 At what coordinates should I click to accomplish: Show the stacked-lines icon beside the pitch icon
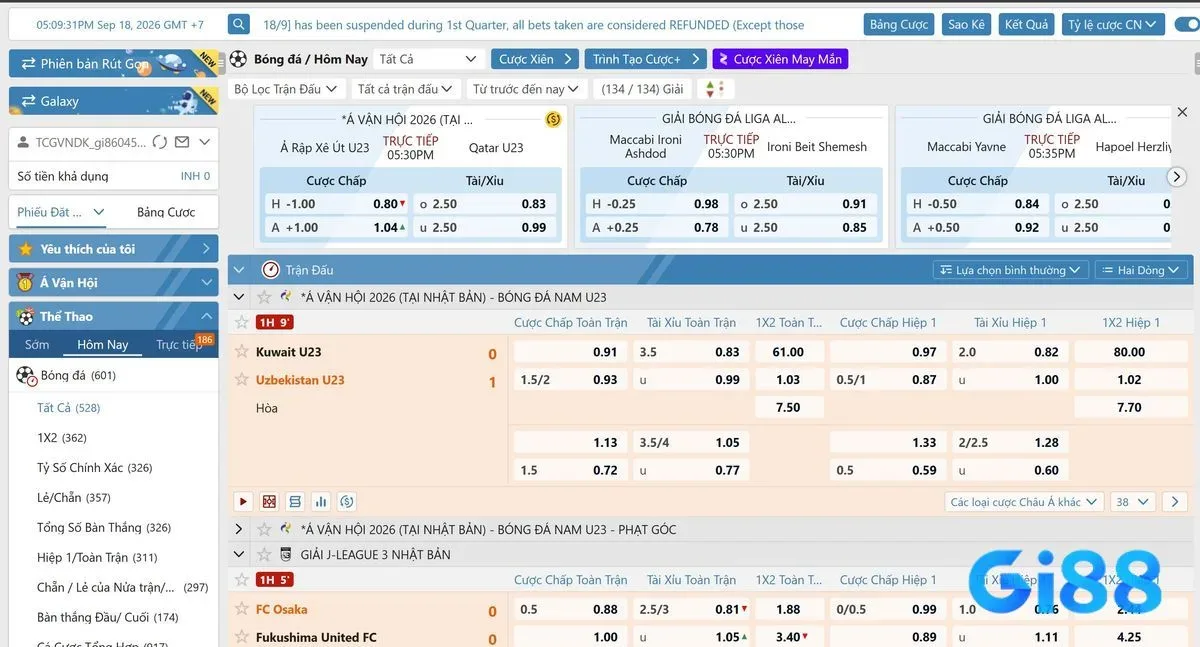(295, 502)
